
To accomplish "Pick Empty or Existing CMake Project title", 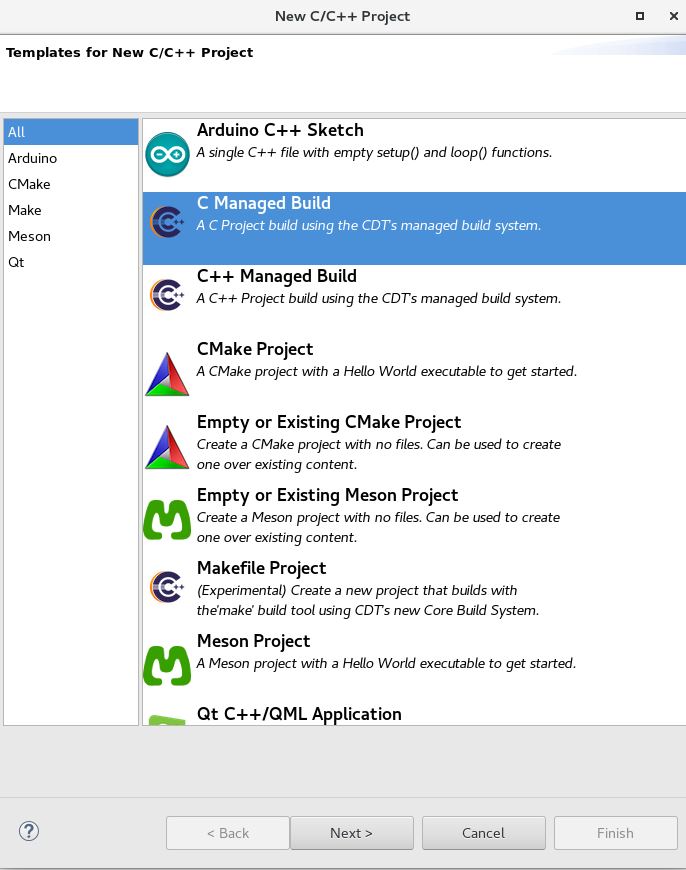I will [329, 422].
